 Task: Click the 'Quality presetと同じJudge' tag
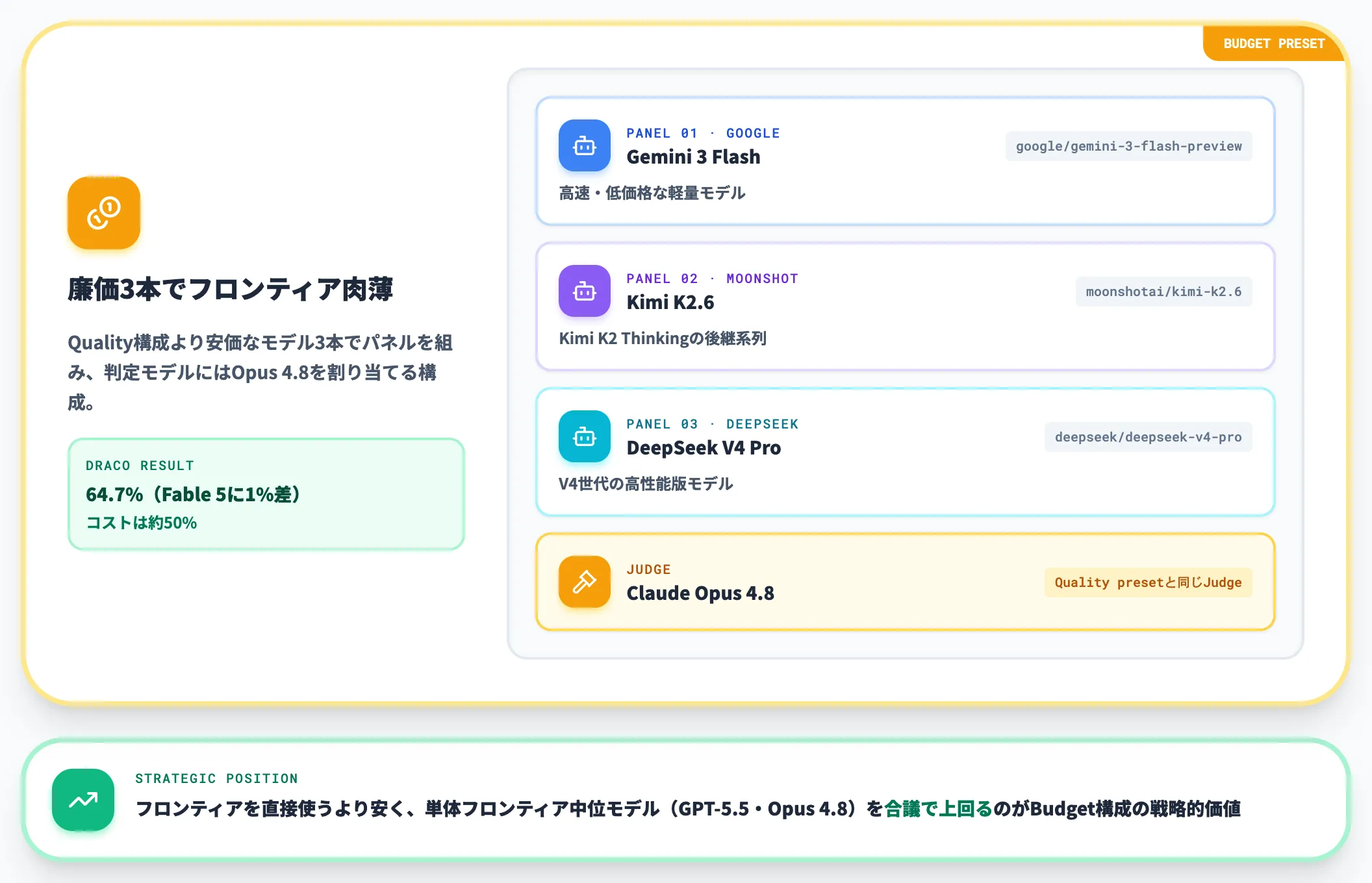pyautogui.click(x=1149, y=582)
